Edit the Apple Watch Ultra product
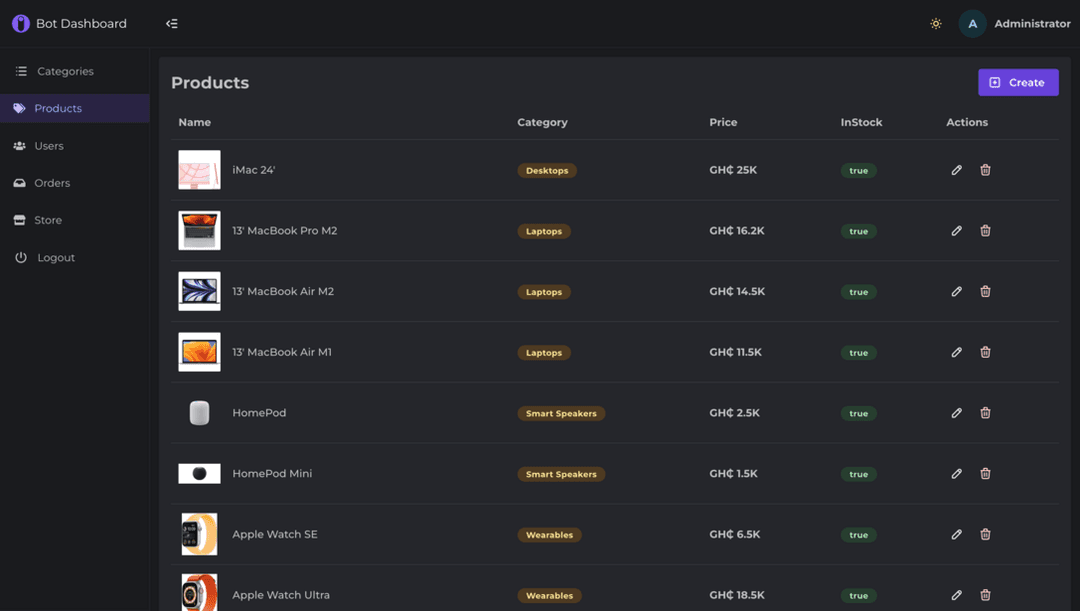1080x611 pixels. [x=957, y=594]
